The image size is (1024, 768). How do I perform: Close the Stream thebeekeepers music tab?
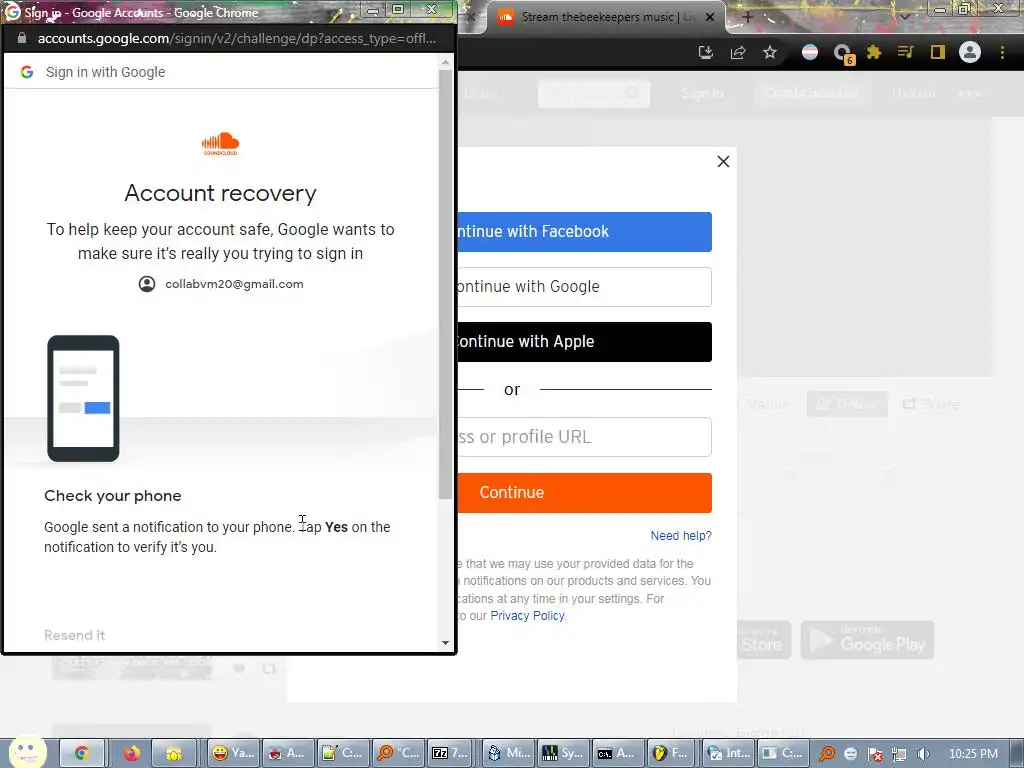[x=711, y=17]
